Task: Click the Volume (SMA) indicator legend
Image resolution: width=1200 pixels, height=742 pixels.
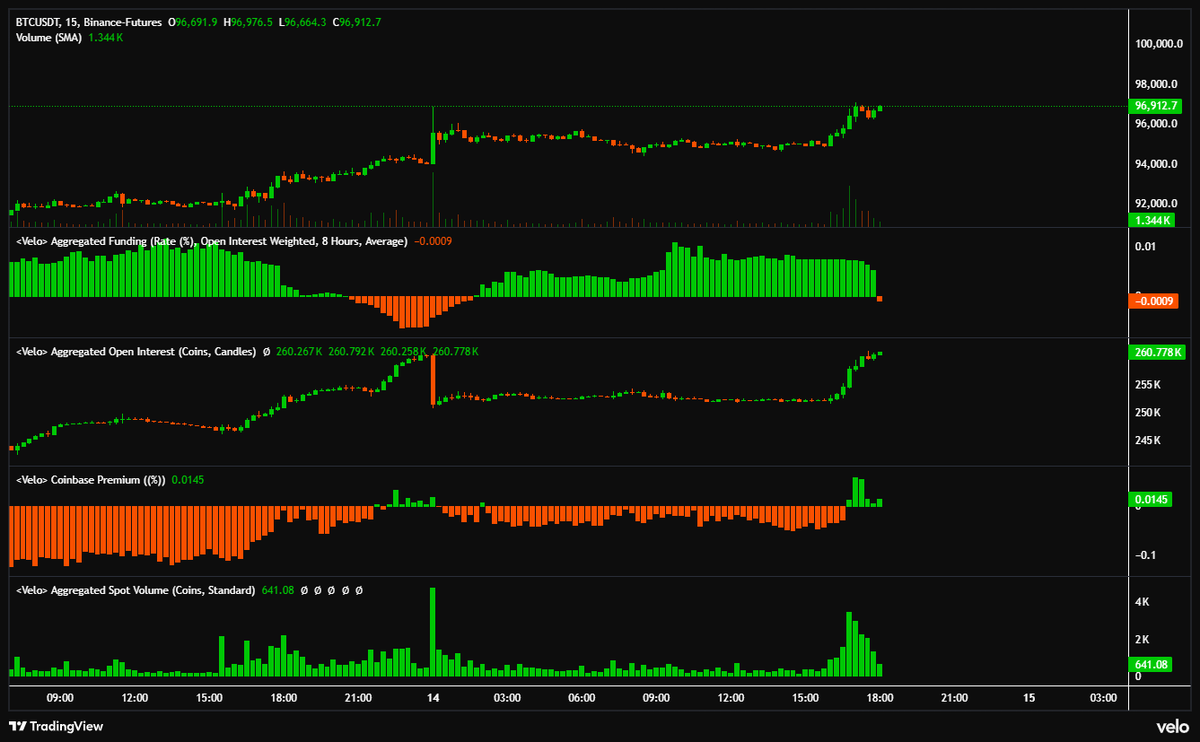Action: [51, 37]
